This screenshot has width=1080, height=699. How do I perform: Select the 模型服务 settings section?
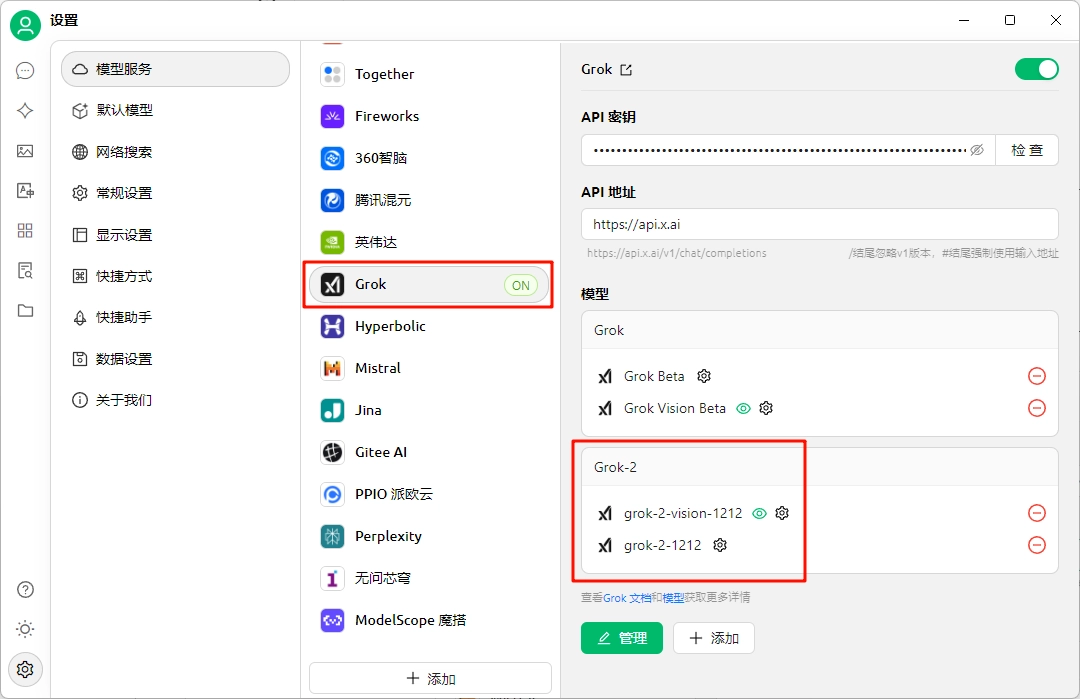coord(176,69)
